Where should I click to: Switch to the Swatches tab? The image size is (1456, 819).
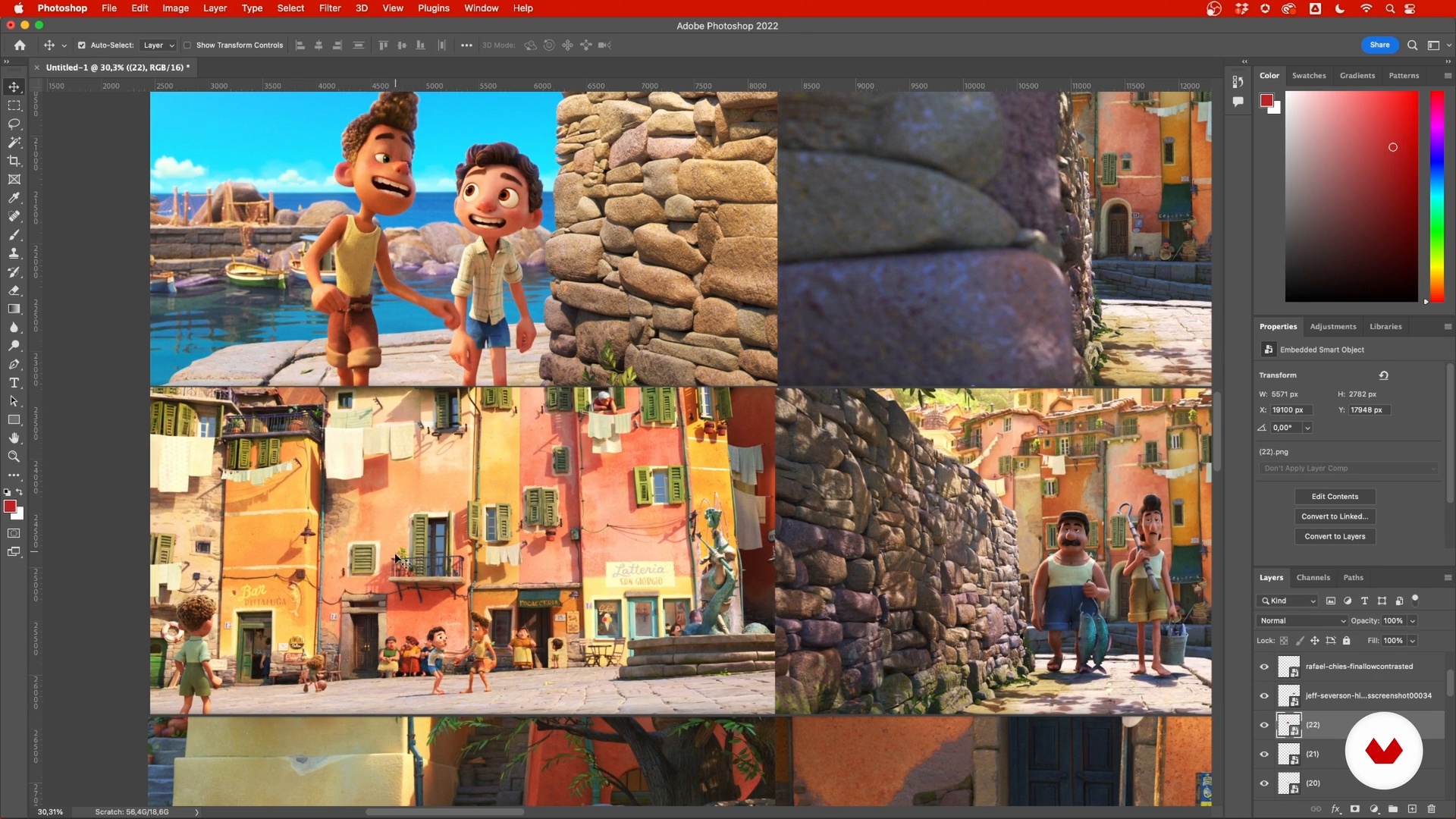click(x=1309, y=76)
